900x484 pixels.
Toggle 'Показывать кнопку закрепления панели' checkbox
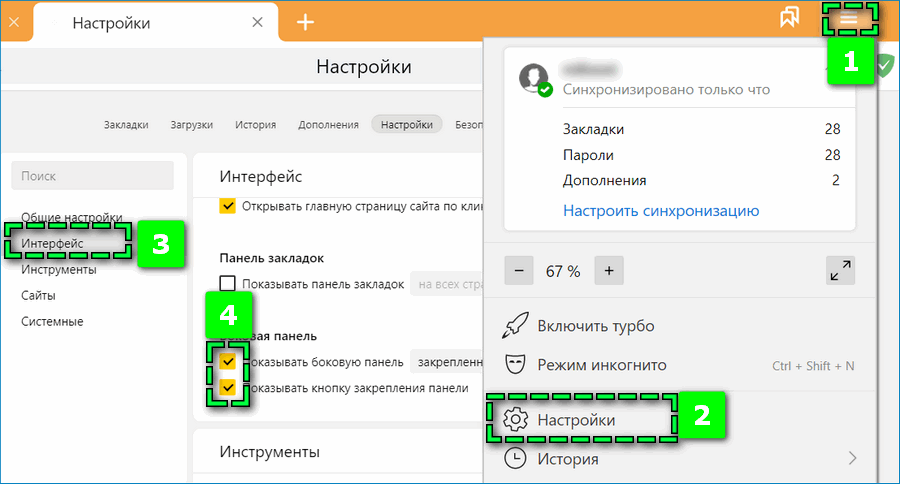point(228,388)
